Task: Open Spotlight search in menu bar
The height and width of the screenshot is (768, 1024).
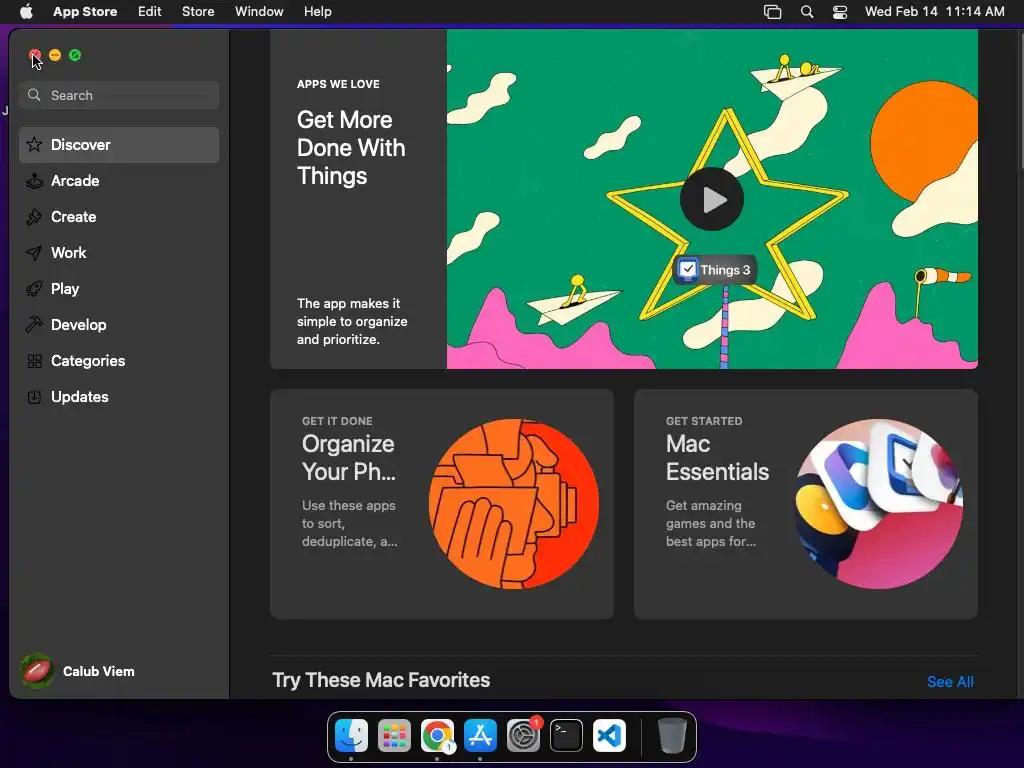Action: 807,12
